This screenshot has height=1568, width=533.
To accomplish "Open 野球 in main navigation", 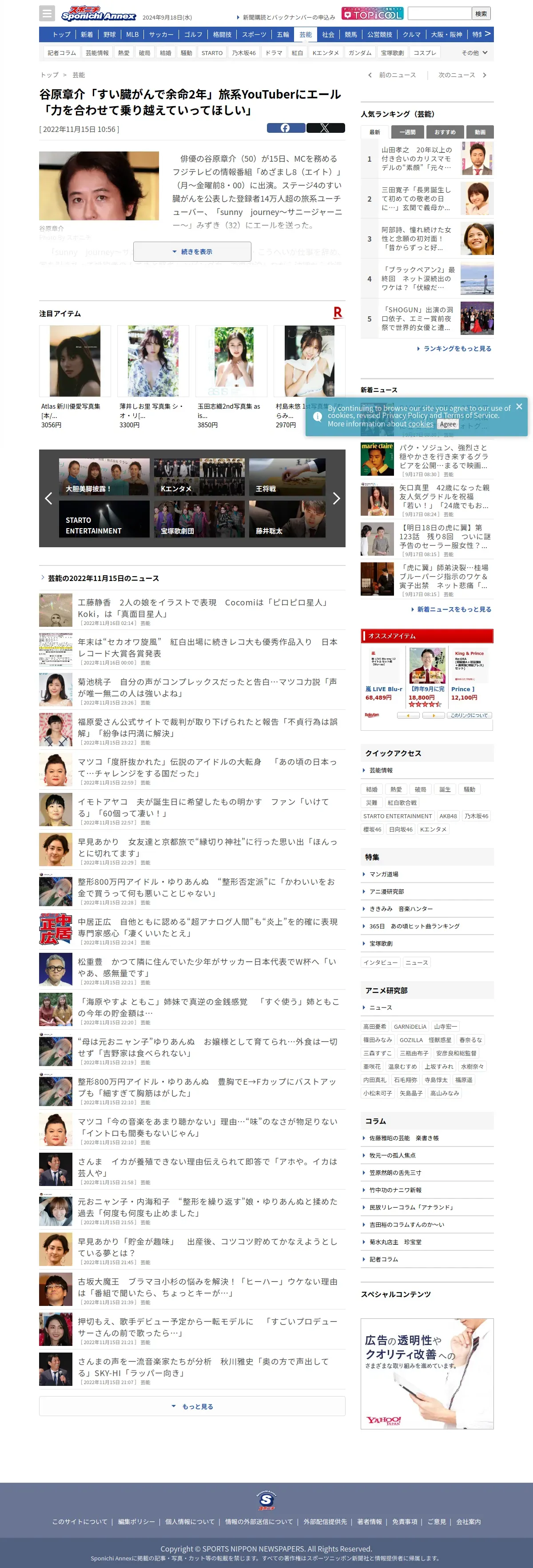I will pyautogui.click(x=110, y=35).
